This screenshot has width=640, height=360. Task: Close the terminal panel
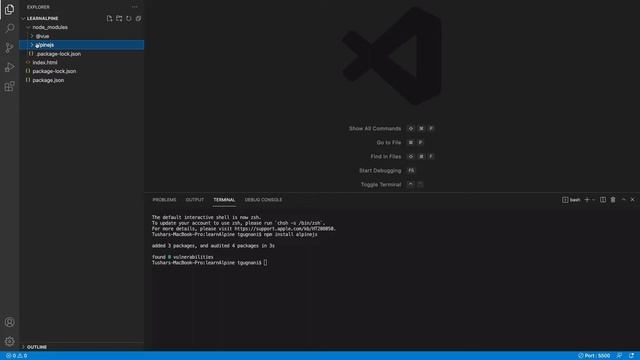point(632,200)
